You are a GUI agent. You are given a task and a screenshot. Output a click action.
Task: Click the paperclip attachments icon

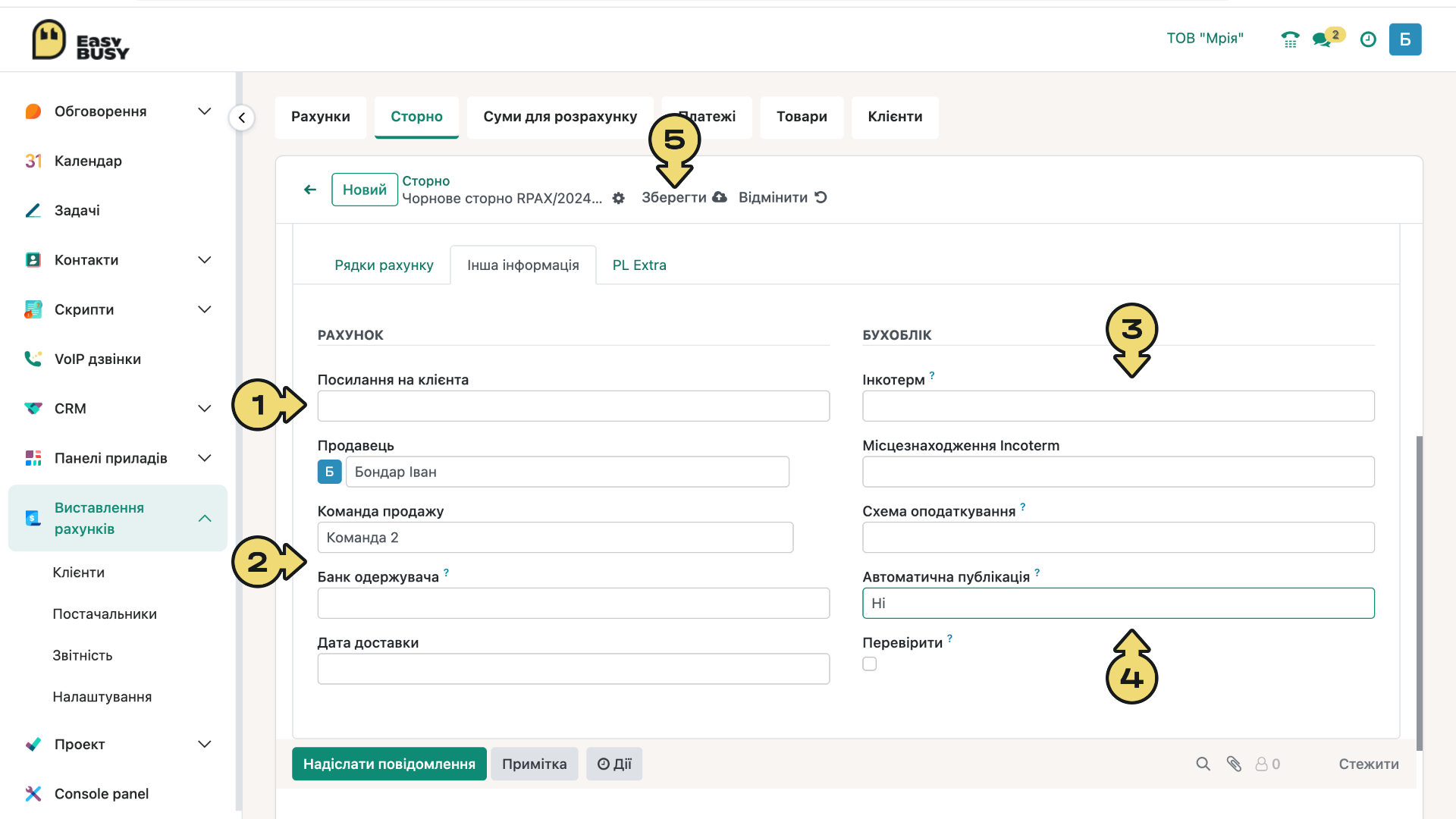point(1234,764)
